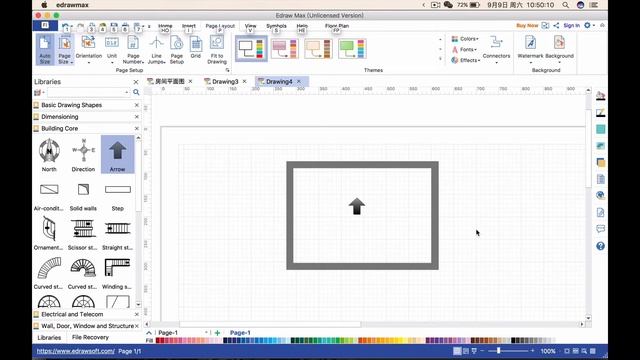Select the Direction symbol
640x360 pixels.
[x=83, y=154]
